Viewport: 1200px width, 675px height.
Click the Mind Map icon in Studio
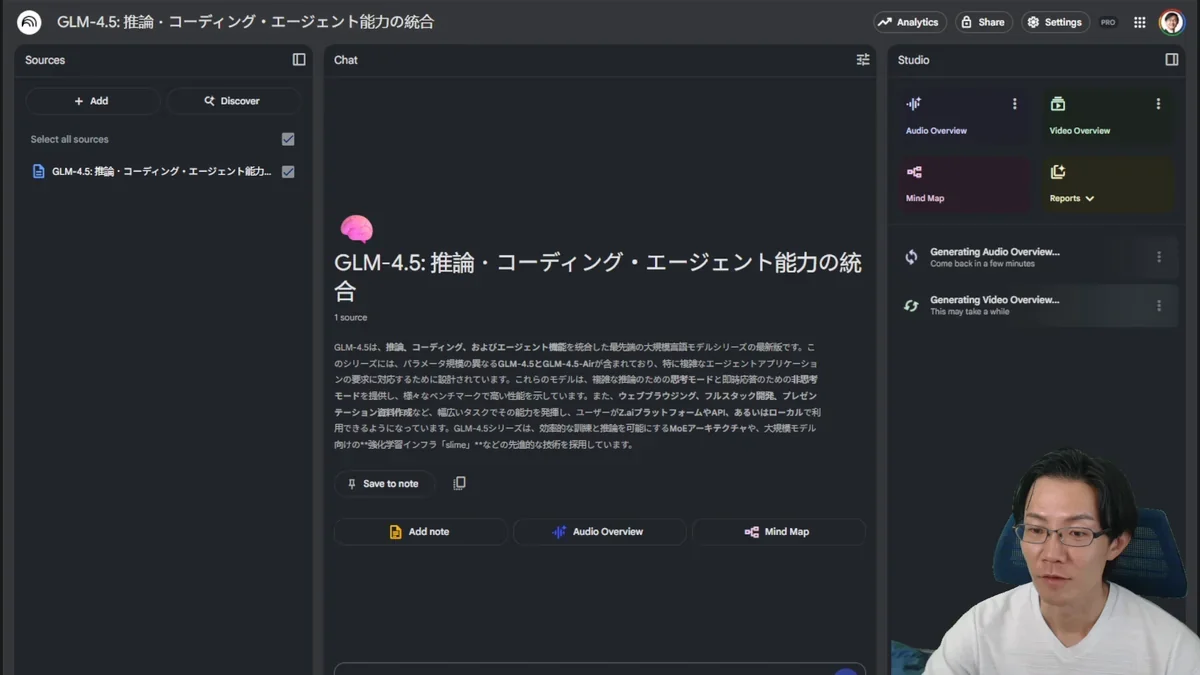[x=914, y=172]
